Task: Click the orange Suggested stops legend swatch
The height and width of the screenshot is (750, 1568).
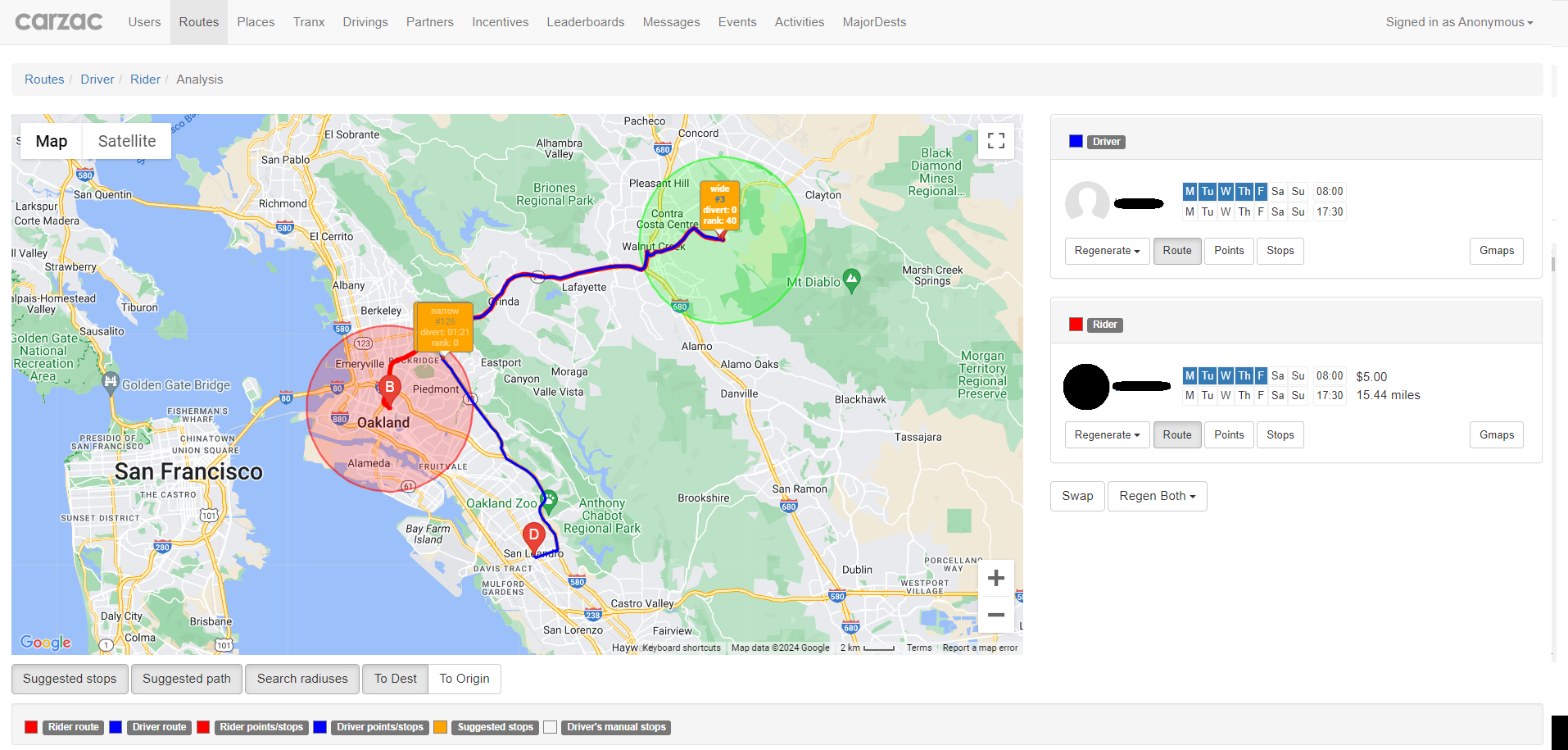Action: coord(441,727)
